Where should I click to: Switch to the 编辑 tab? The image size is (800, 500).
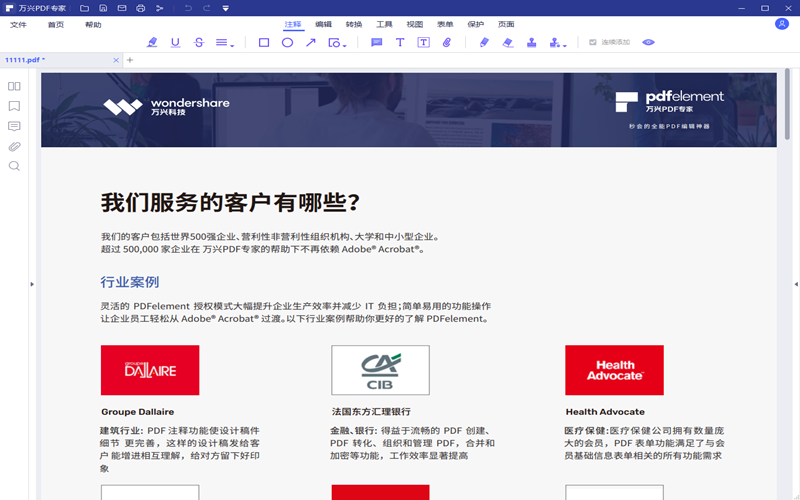(324, 24)
